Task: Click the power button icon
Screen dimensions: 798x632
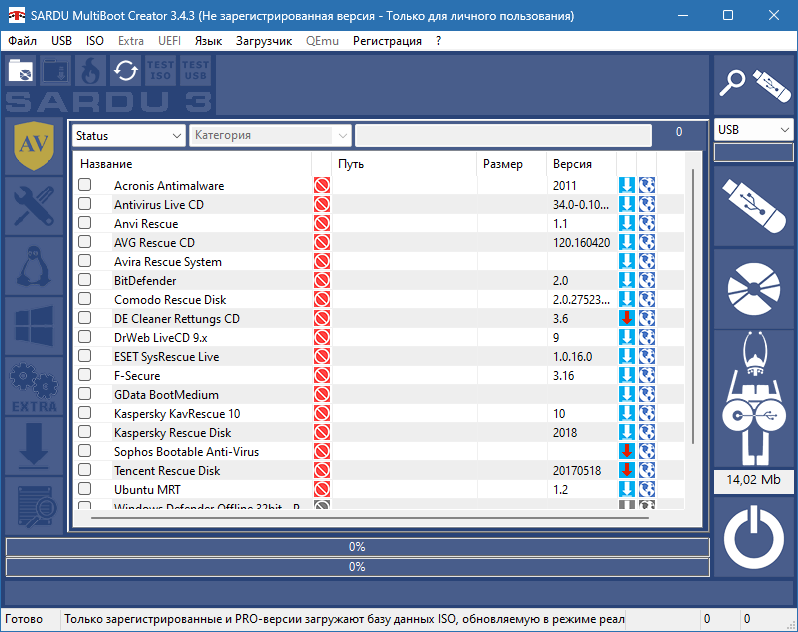Action: pos(754,537)
